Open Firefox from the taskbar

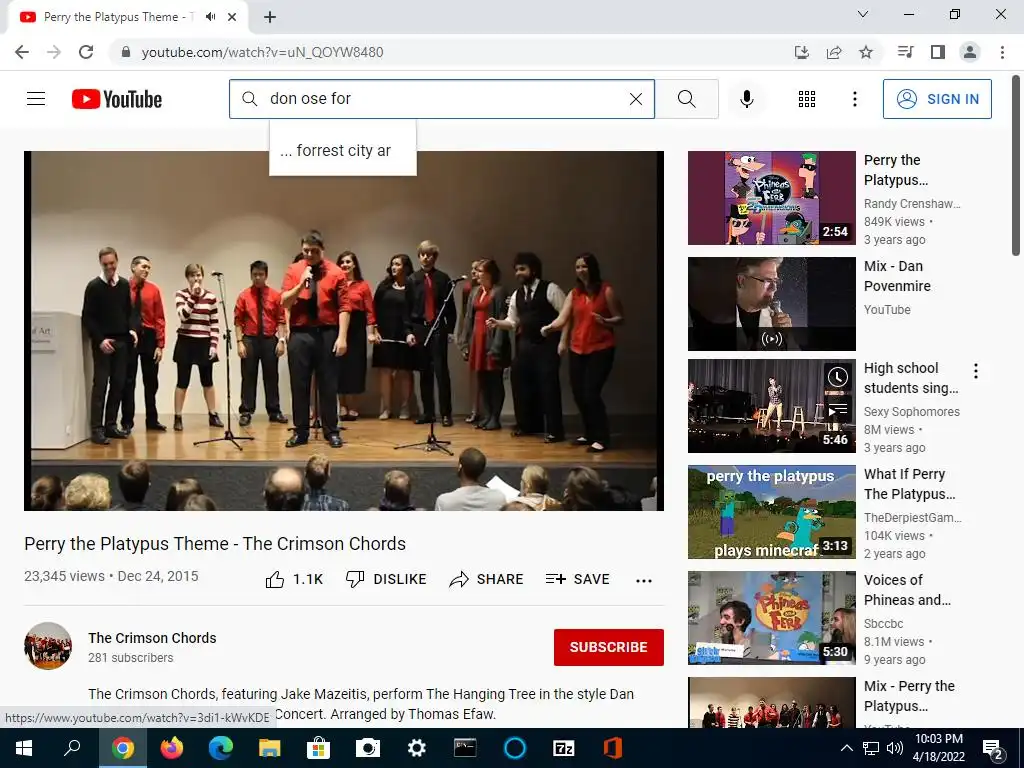click(x=172, y=748)
